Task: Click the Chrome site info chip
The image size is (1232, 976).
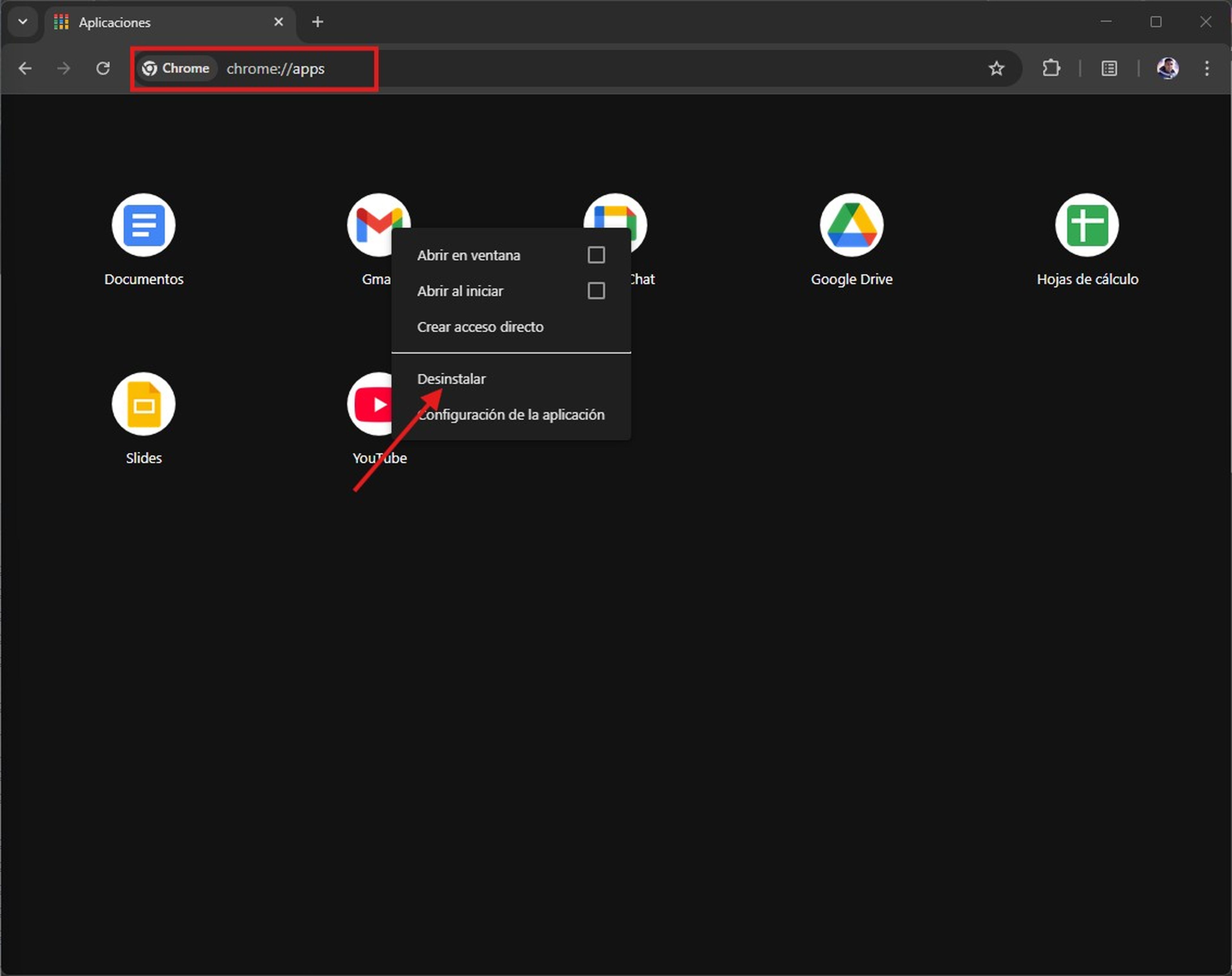Action: point(176,69)
